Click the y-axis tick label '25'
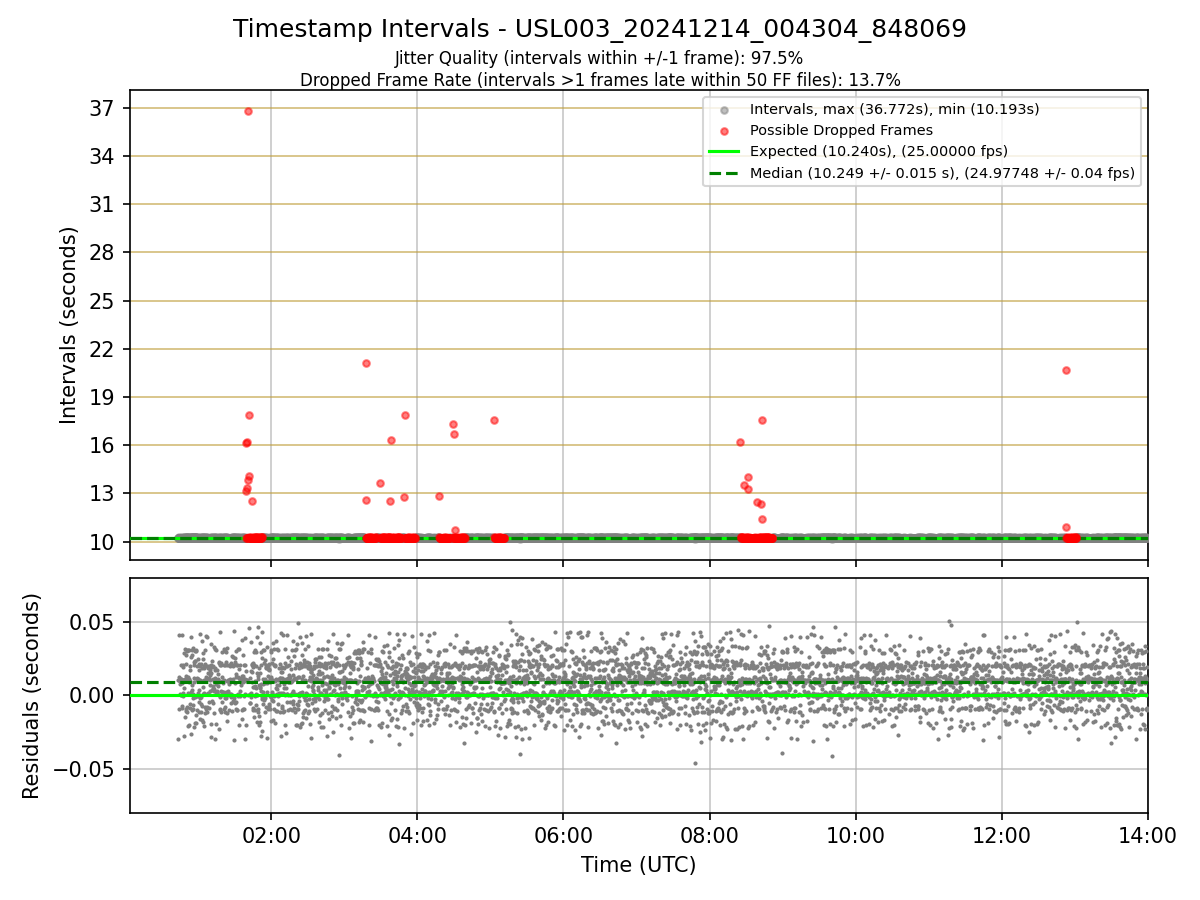Screen dimensions: 1200x900 [x=104, y=301]
